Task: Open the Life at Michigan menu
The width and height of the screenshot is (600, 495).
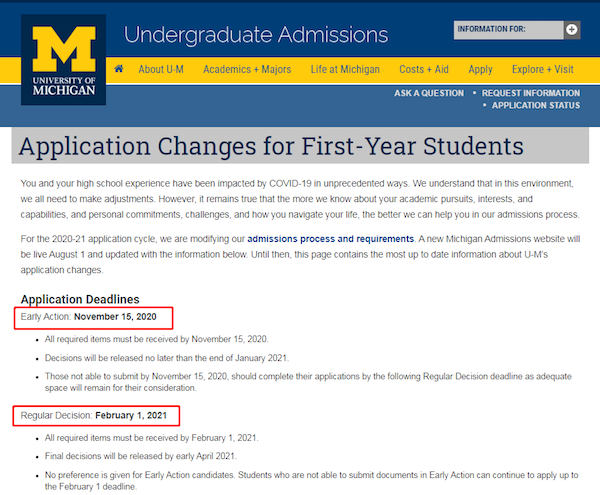Action: pos(345,70)
